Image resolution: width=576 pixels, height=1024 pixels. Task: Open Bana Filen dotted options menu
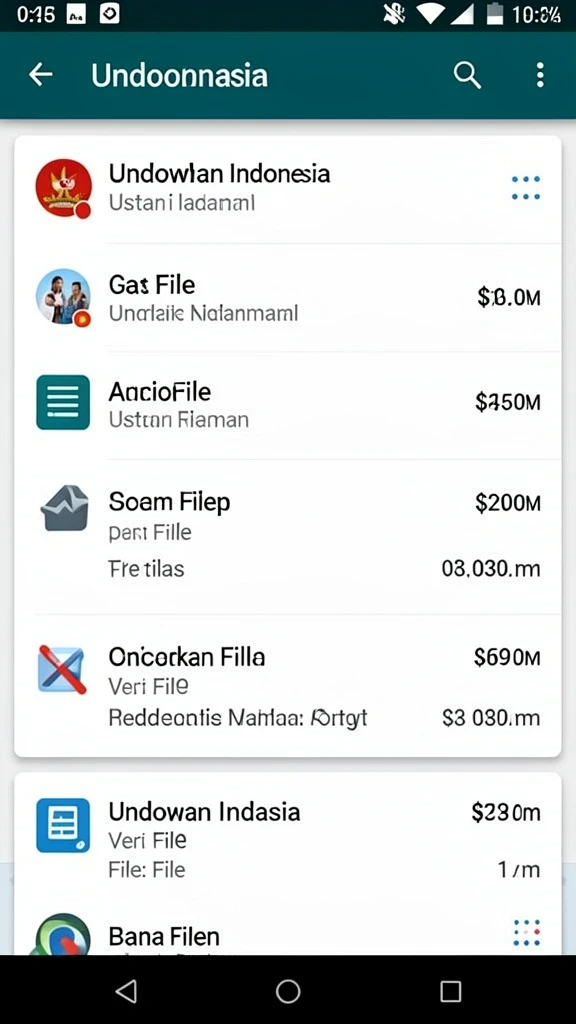coord(527,933)
